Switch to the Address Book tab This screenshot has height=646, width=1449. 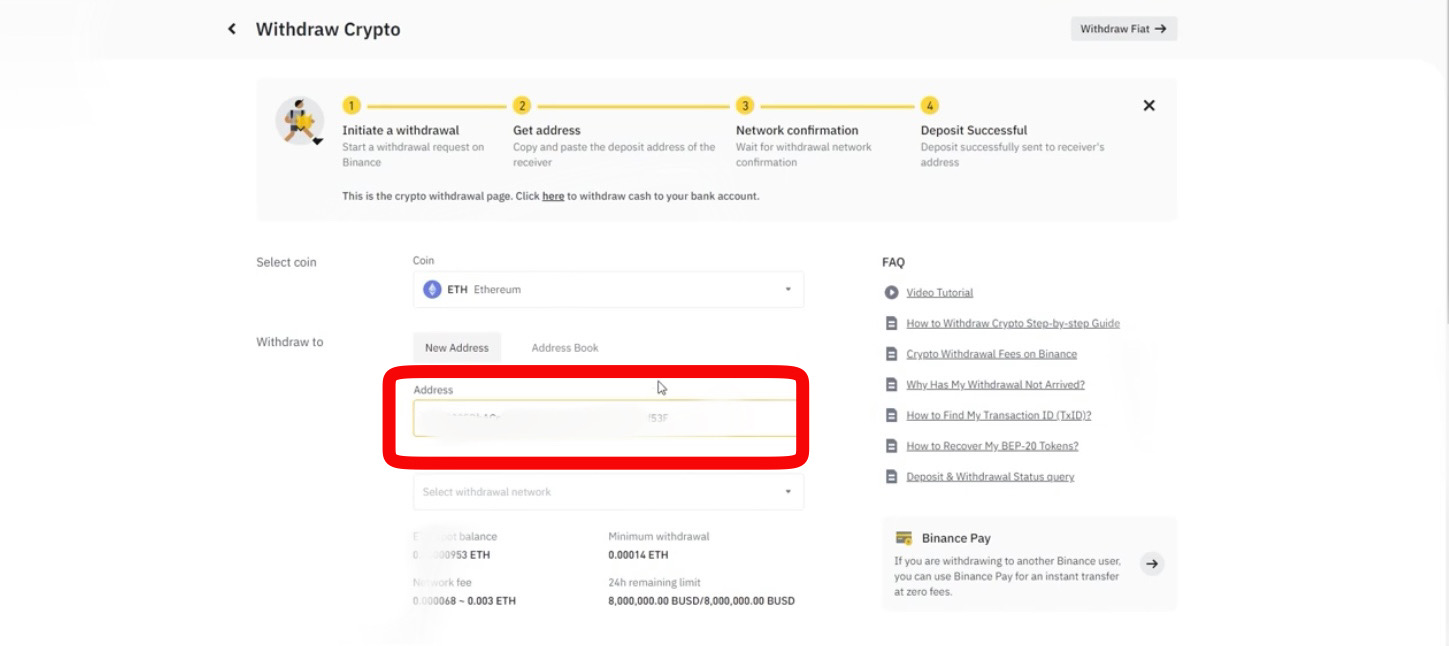(566, 347)
